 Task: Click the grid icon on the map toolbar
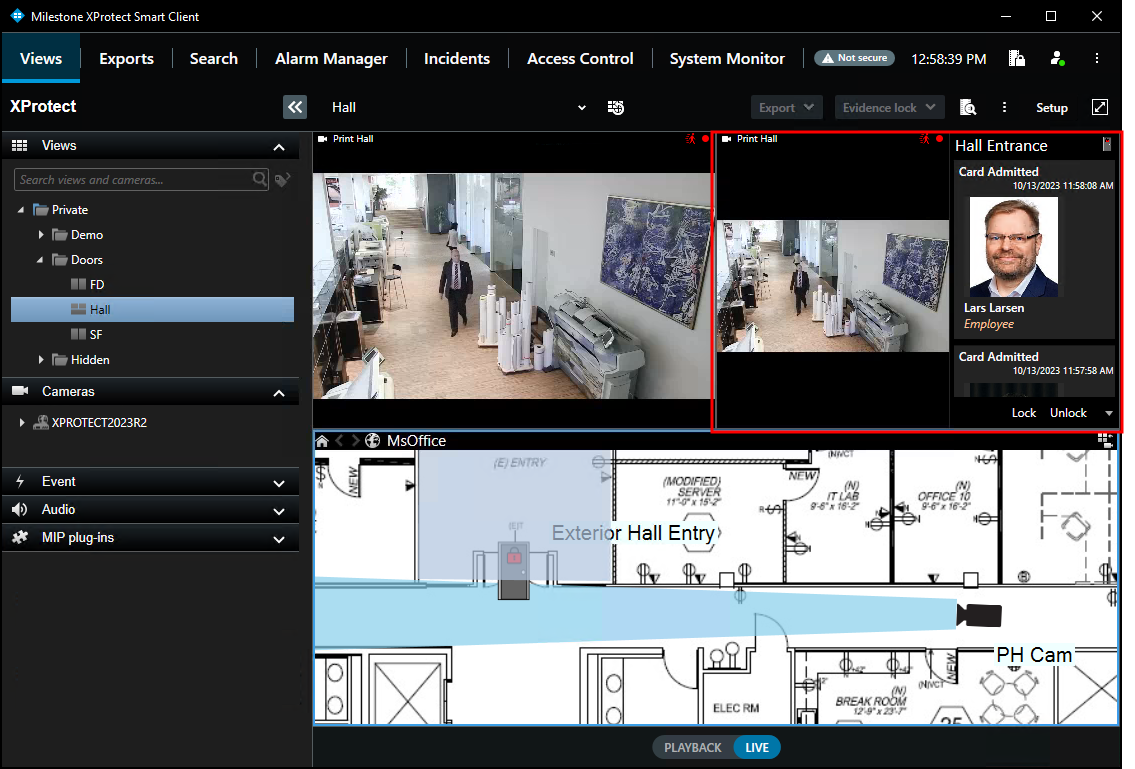click(x=1105, y=439)
